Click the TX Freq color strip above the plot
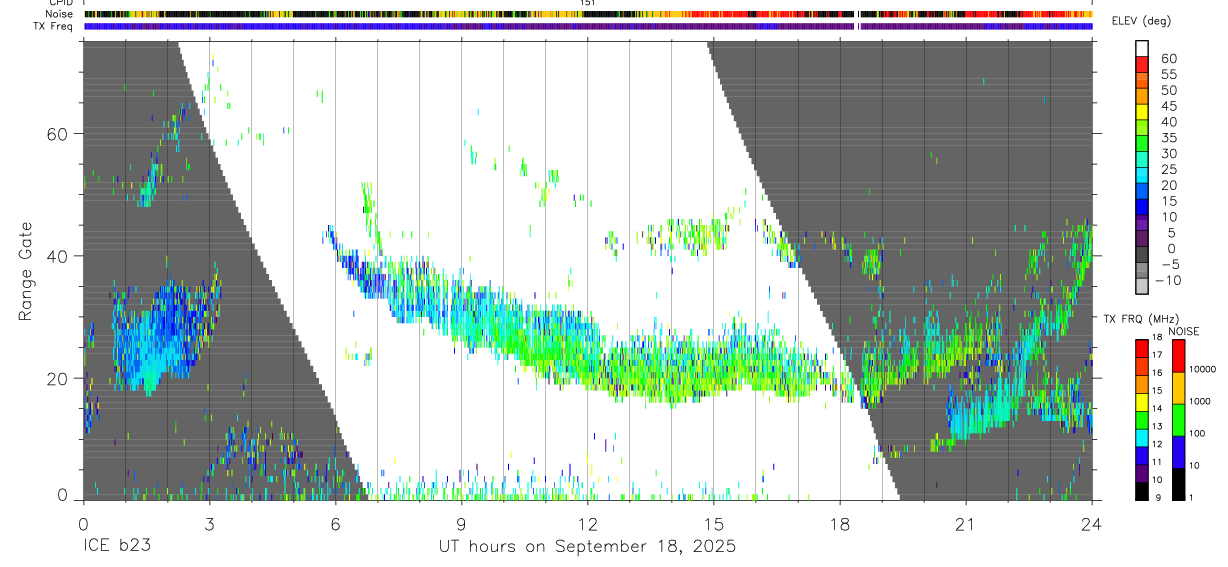1228x567 pixels. point(588,26)
